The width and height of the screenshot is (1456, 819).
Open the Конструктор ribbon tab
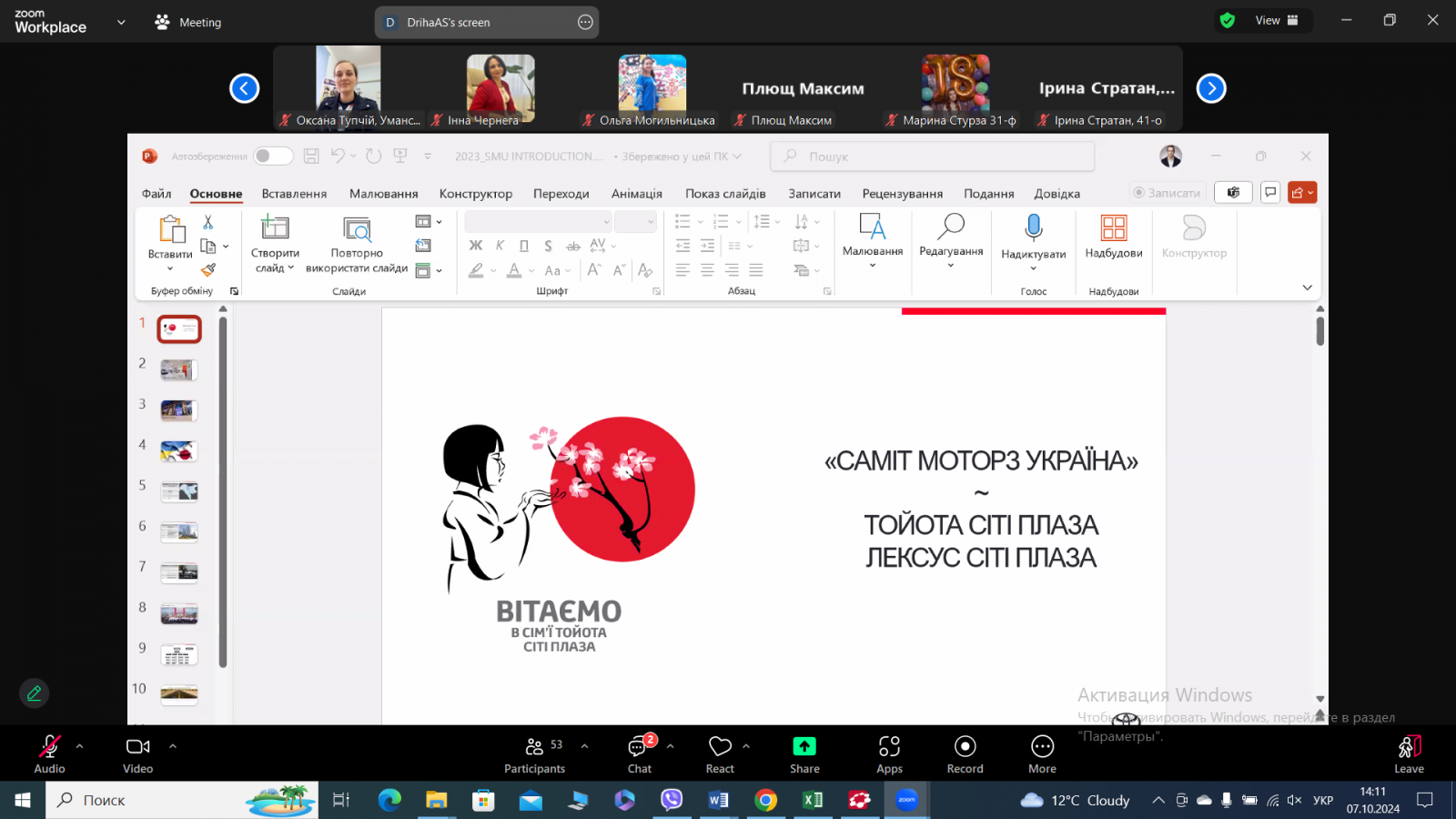point(476,194)
